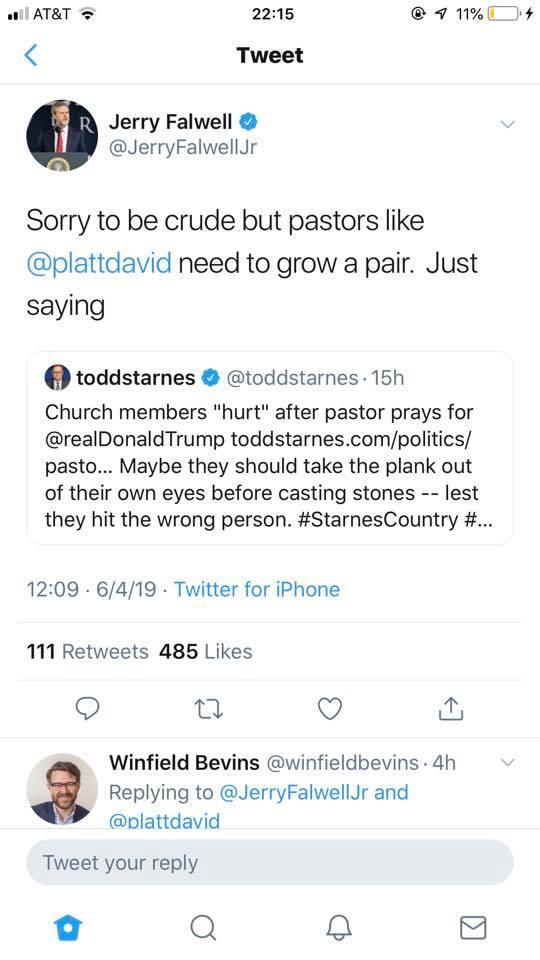The height and width of the screenshot is (960, 540).
Task: Like the tweet with heart icon
Action: pyautogui.click(x=331, y=709)
